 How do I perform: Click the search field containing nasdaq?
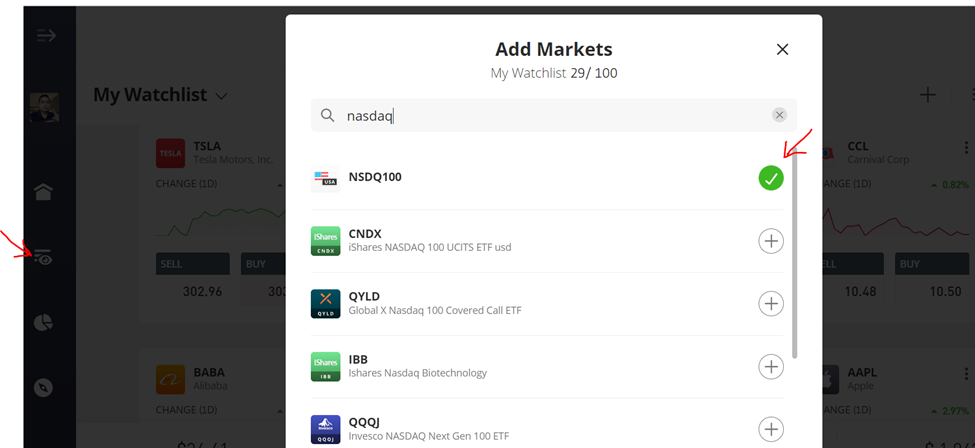[x=553, y=115]
